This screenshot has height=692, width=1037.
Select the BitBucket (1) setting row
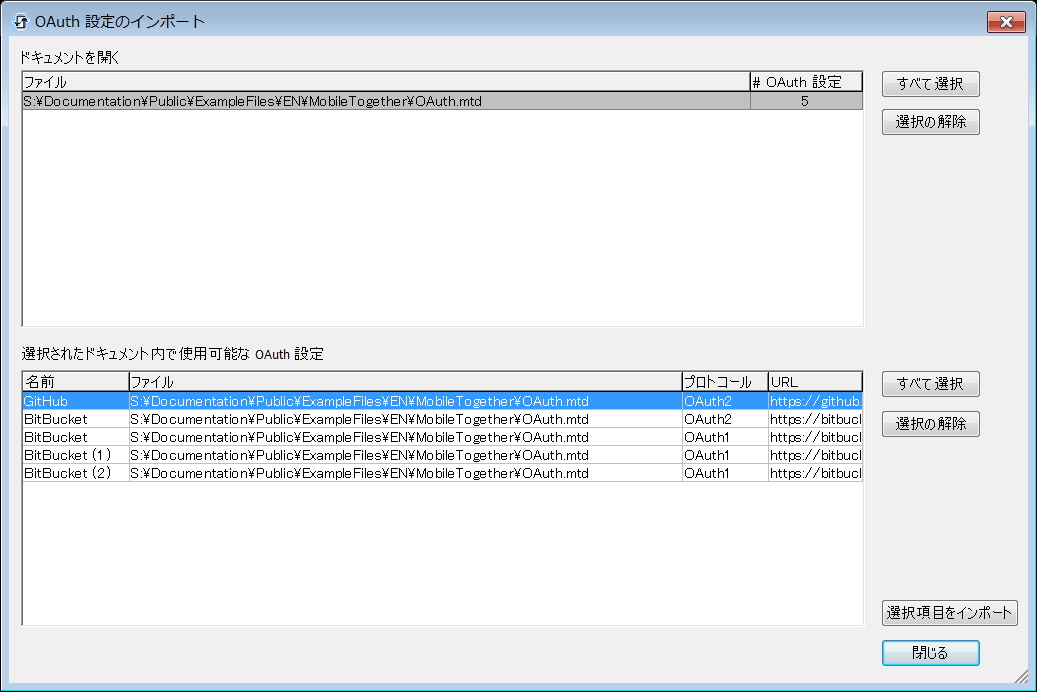(x=442, y=455)
